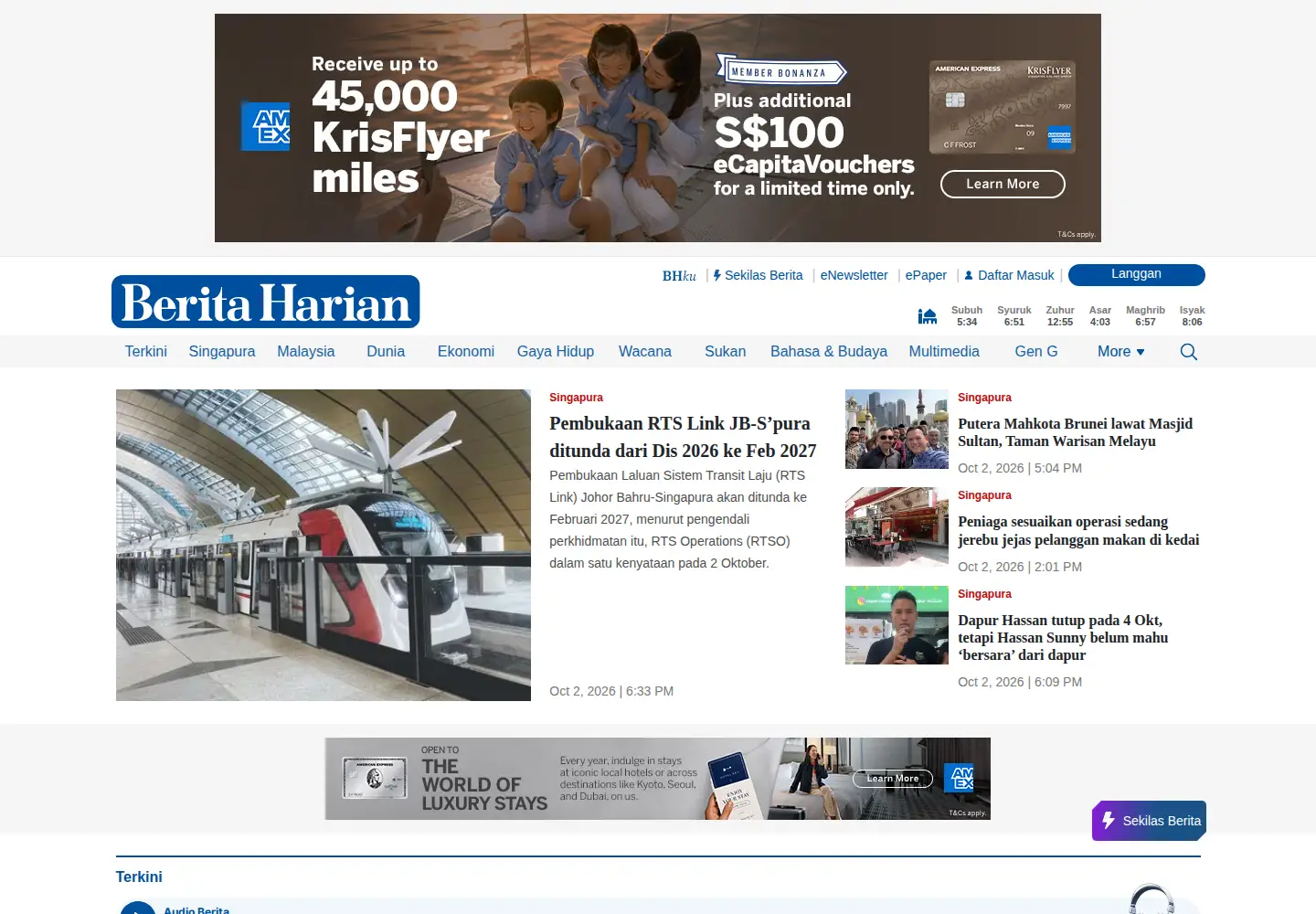Open the ePaper link

tap(926, 275)
